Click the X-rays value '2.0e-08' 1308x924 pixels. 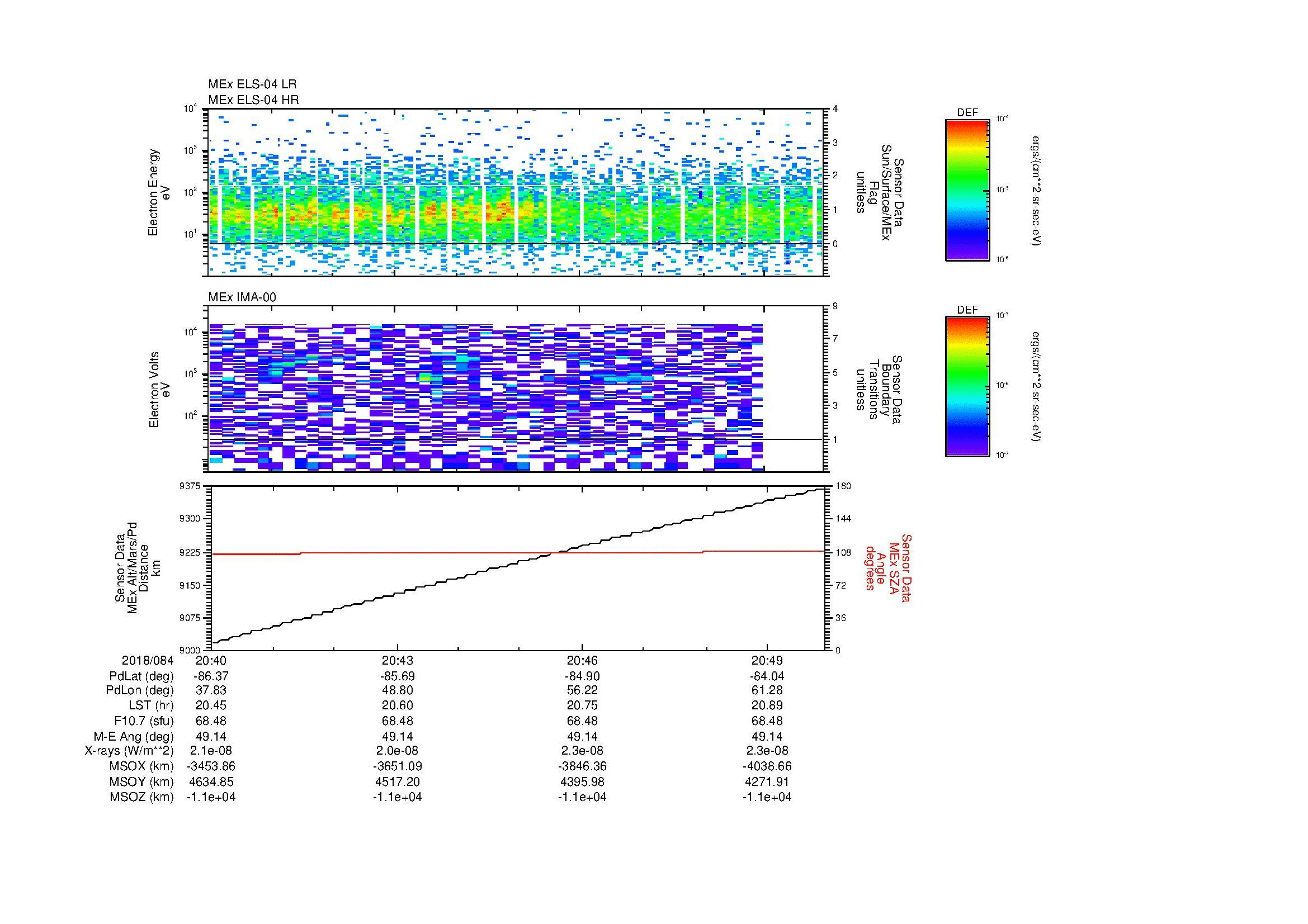point(397,751)
